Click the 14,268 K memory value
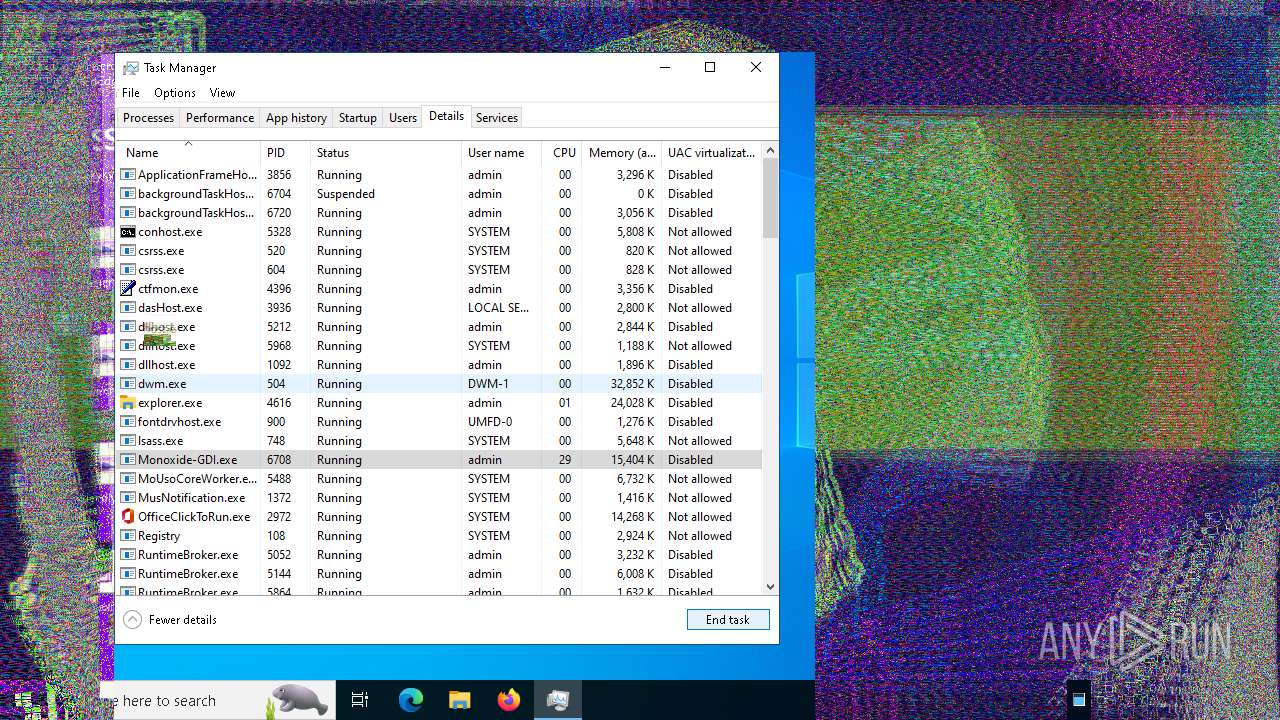Image resolution: width=1280 pixels, height=720 pixels. pos(630,517)
